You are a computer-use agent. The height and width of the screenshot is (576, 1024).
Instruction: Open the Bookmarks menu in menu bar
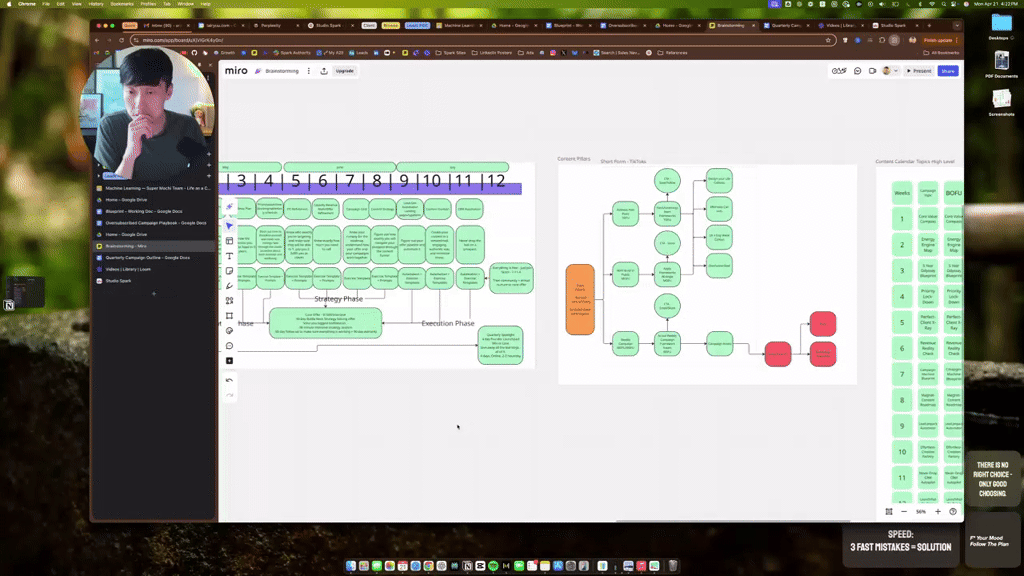pyautogui.click(x=122, y=4)
